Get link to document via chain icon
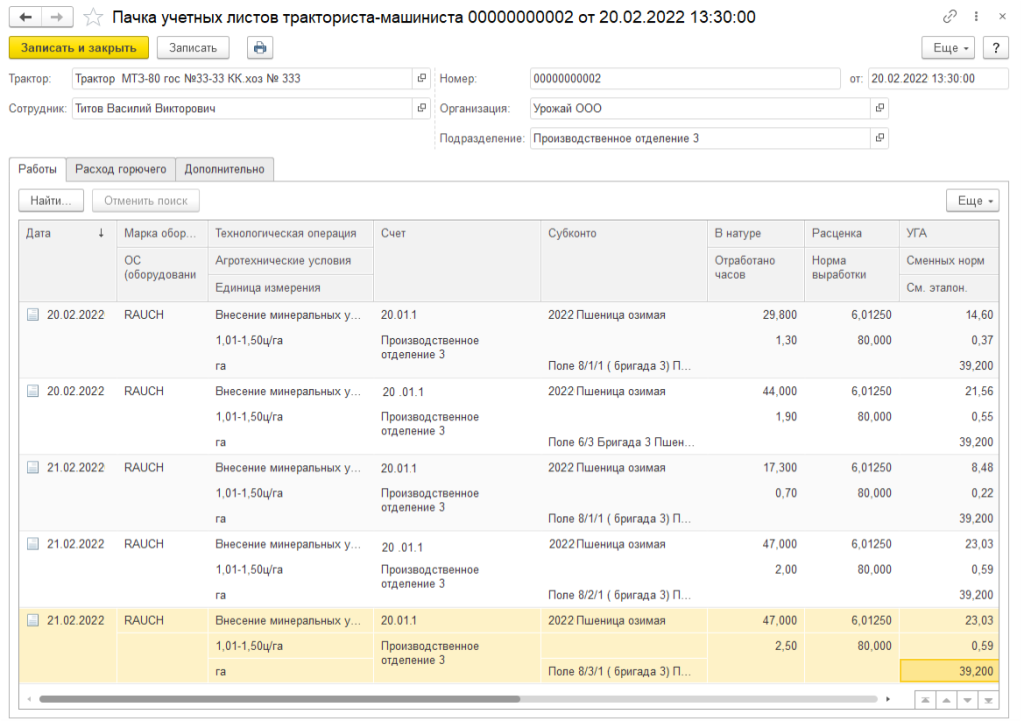This screenshot has width=1024, height=721. 949,18
